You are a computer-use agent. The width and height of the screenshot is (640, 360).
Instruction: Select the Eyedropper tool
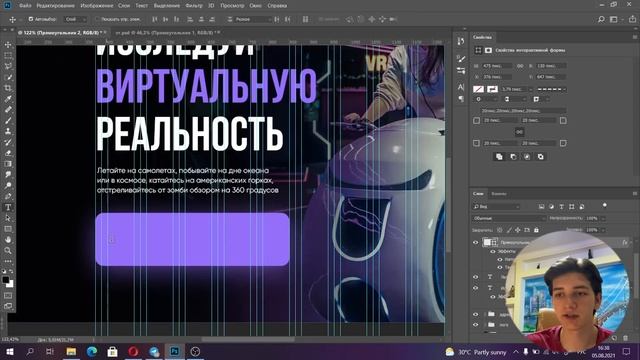[8, 98]
